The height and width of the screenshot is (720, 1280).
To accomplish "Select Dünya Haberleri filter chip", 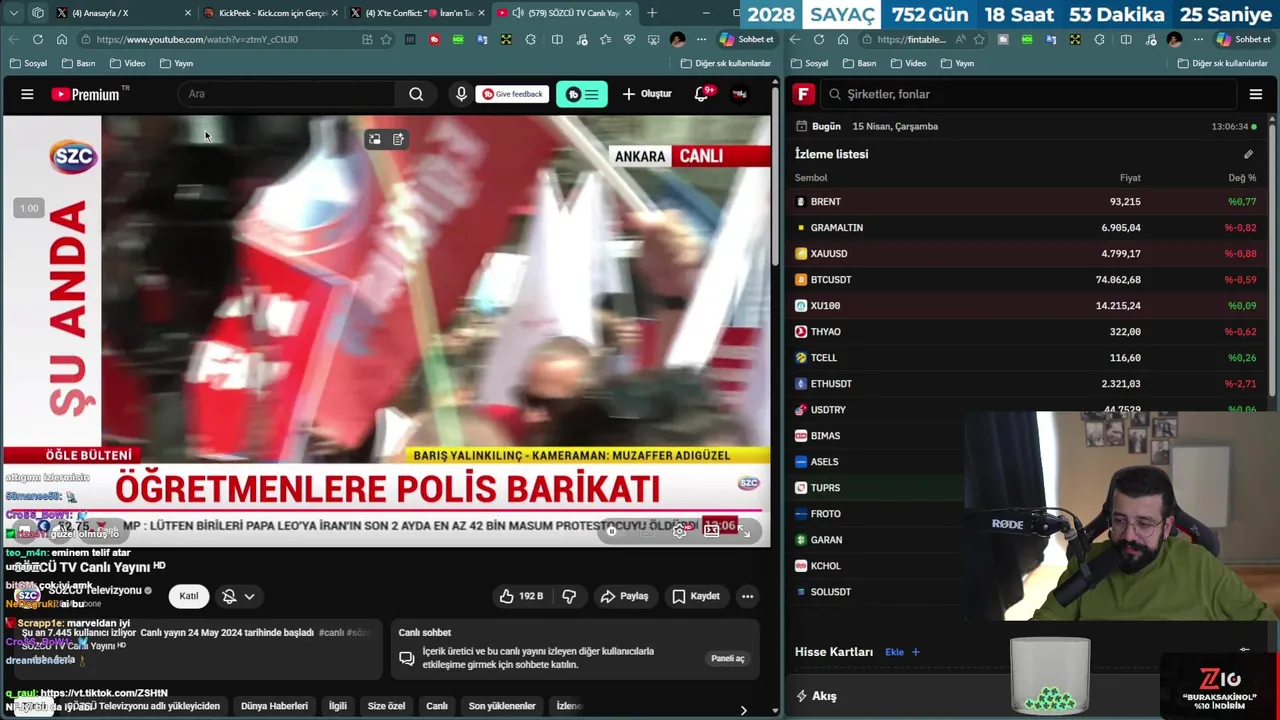I will [x=274, y=706].
